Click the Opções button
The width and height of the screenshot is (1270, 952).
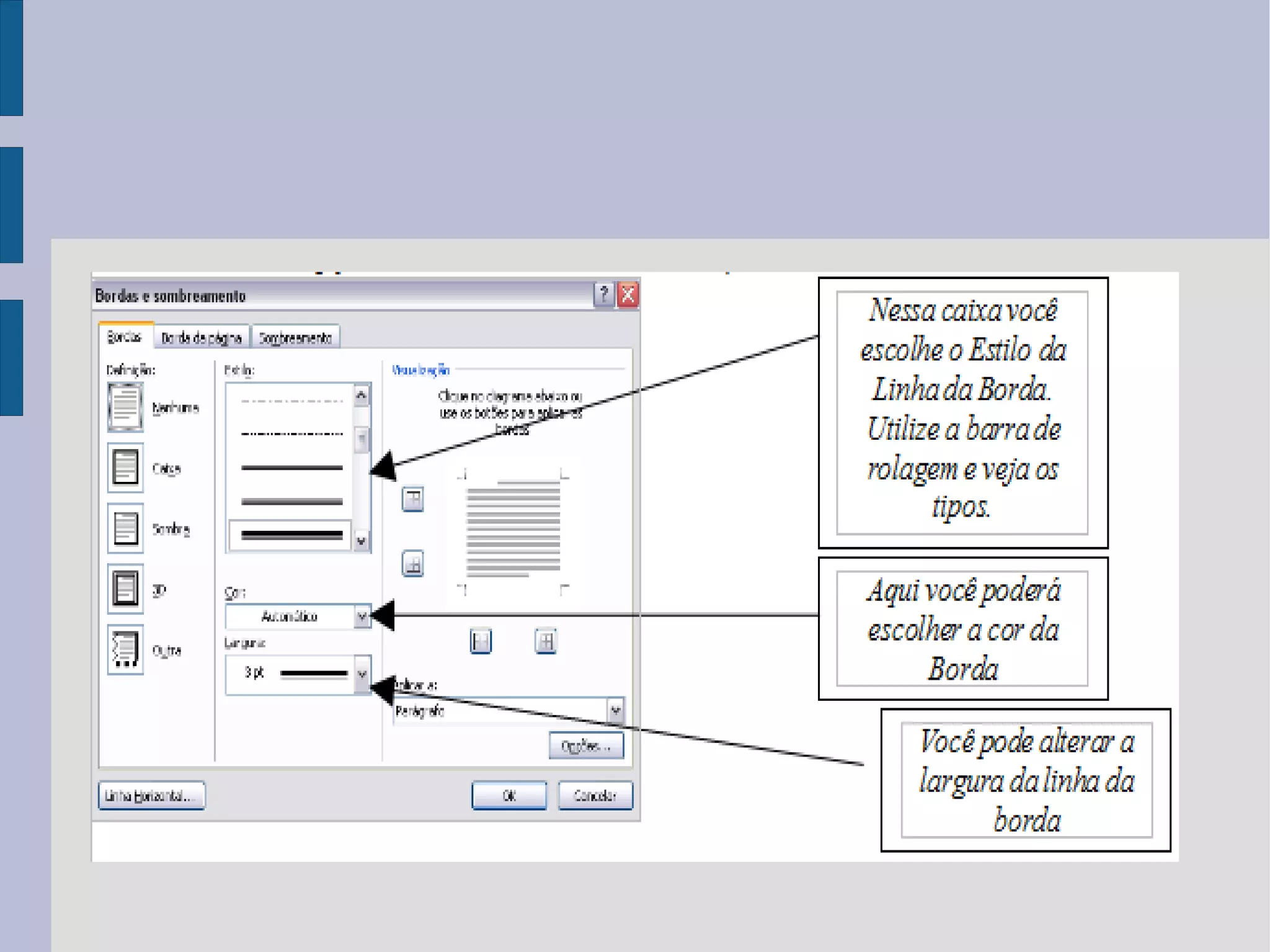point(586,745)
